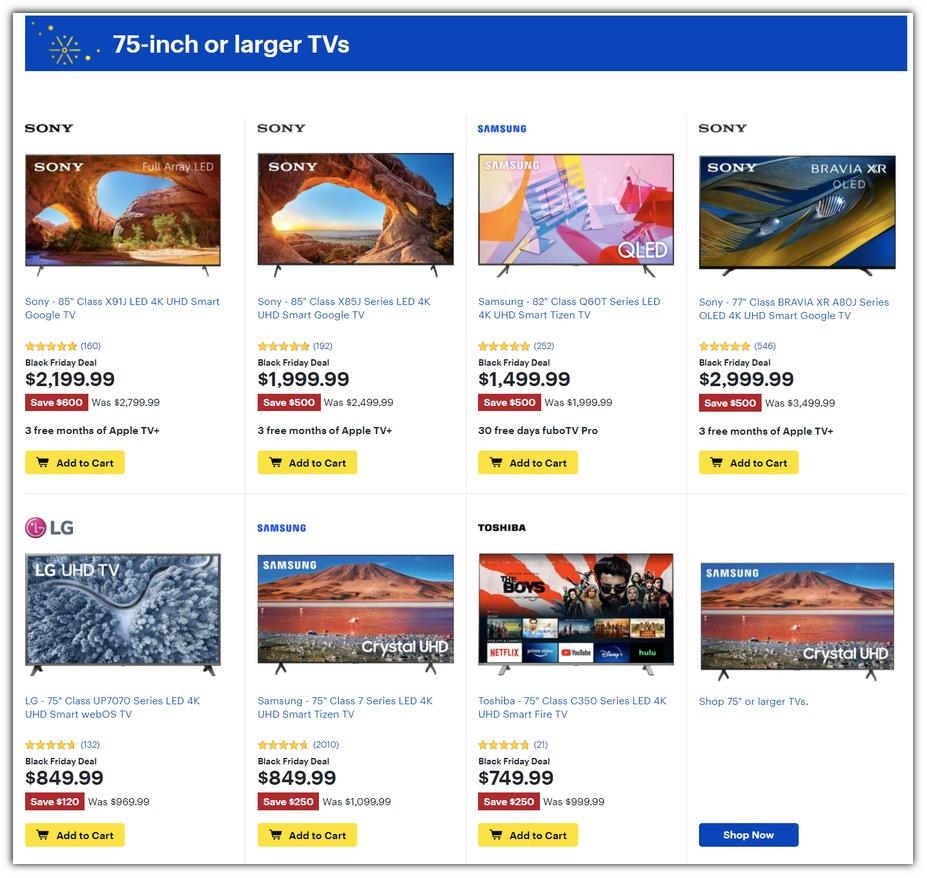Open the Sony 85" Class X85J Series link

[344, 308]
